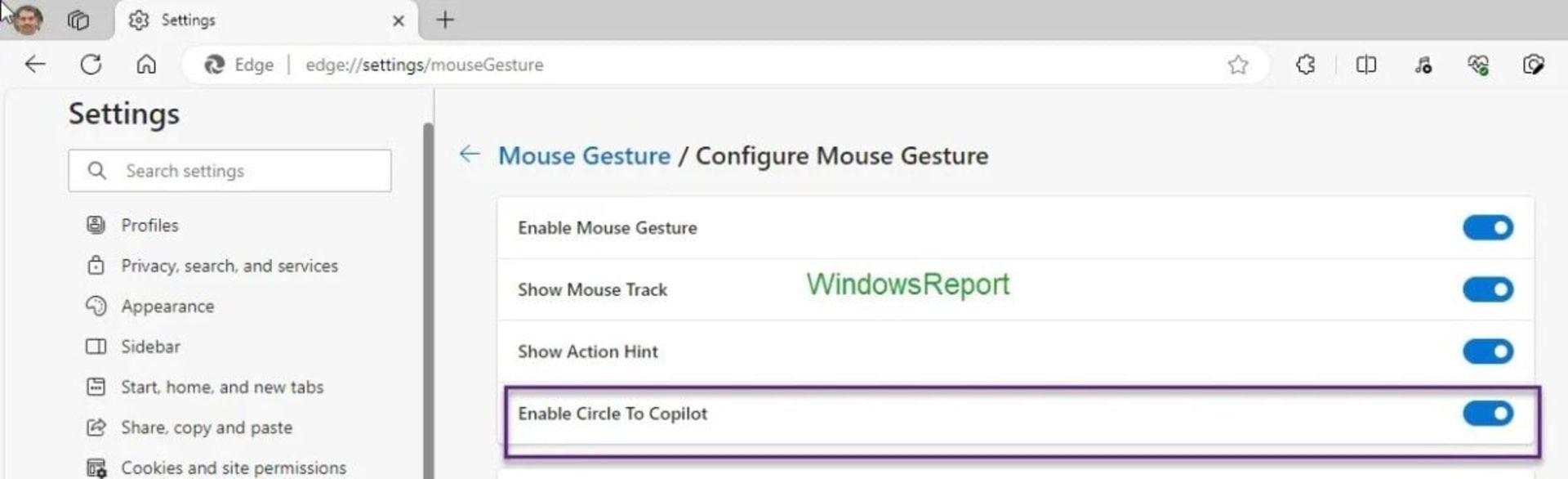Click the Mouse Gesture breadcrumb link

point(584,155)
